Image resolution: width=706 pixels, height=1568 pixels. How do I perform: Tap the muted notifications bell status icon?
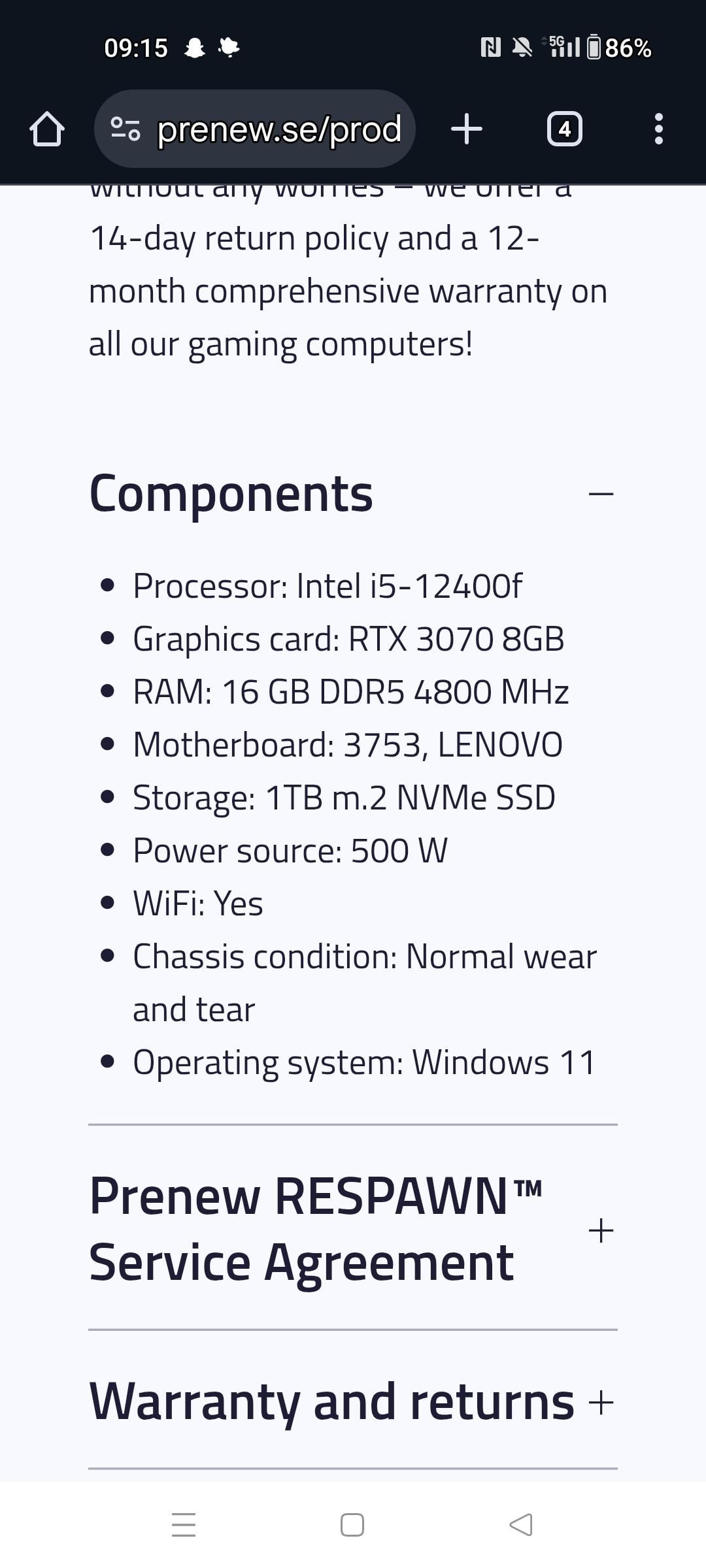[522, 47]
